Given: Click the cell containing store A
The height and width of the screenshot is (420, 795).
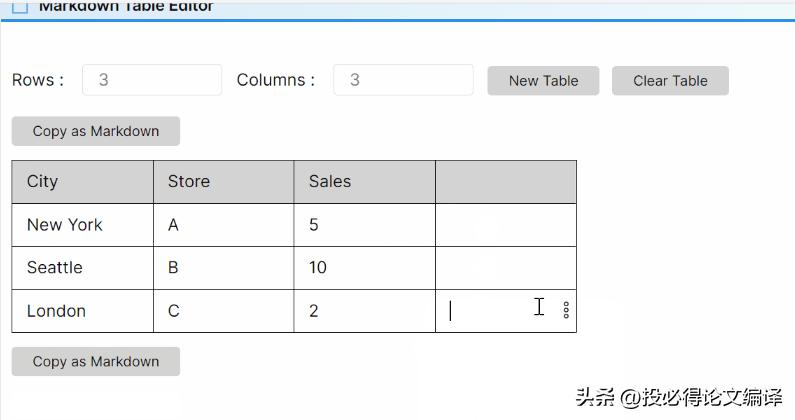Looking at the screenshot, I should coord(223,225).
